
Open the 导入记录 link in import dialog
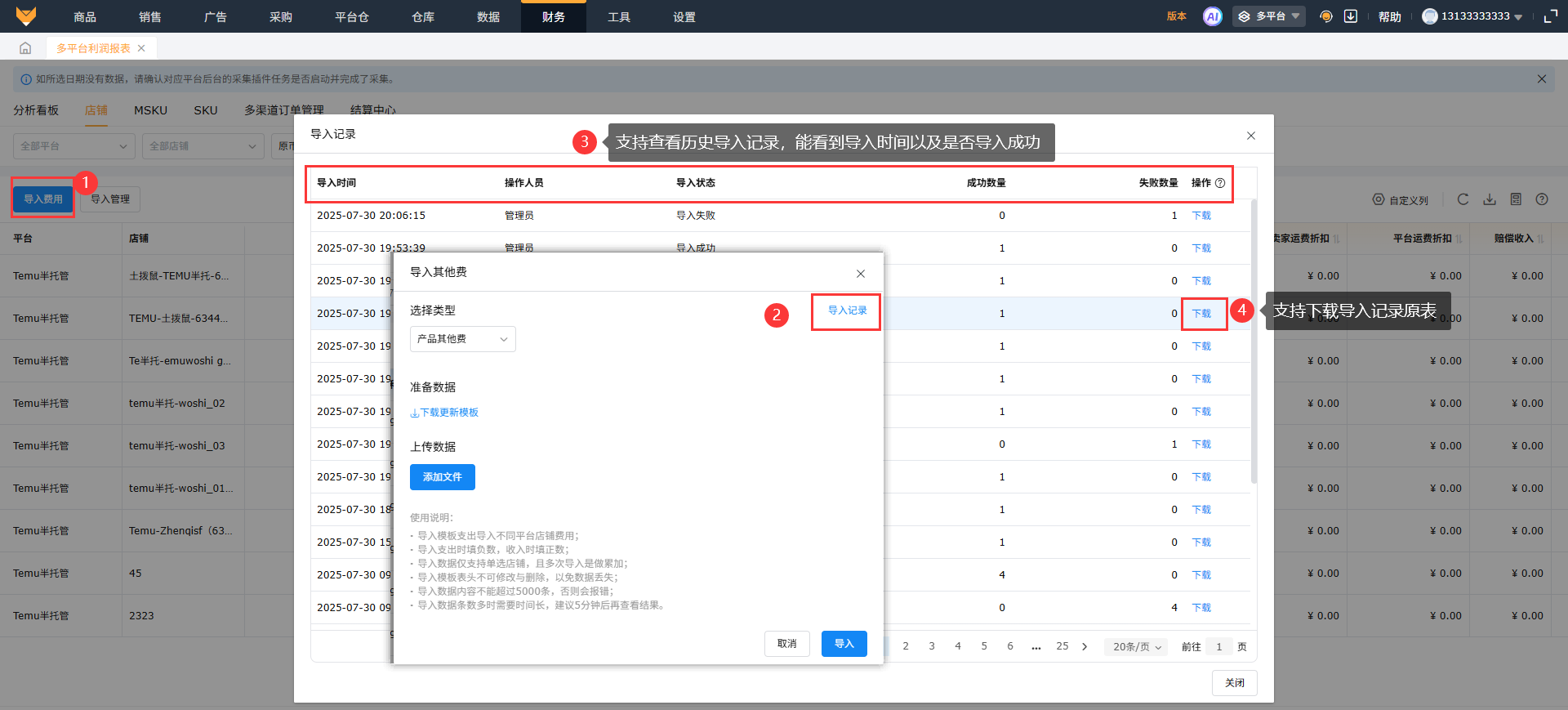(x=848, y=310)
